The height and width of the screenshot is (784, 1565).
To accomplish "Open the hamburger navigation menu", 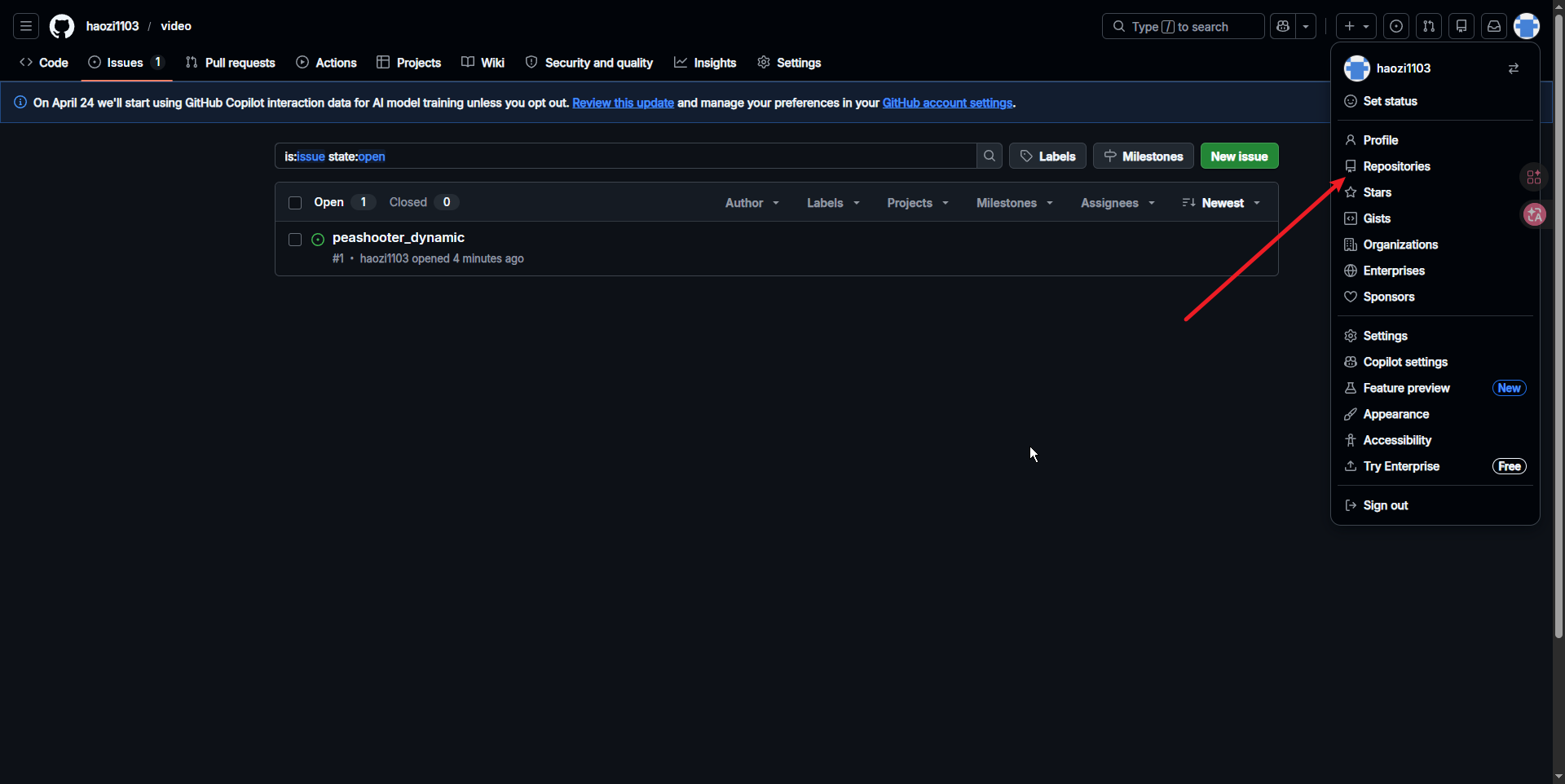I will click(x=26, y=26).
